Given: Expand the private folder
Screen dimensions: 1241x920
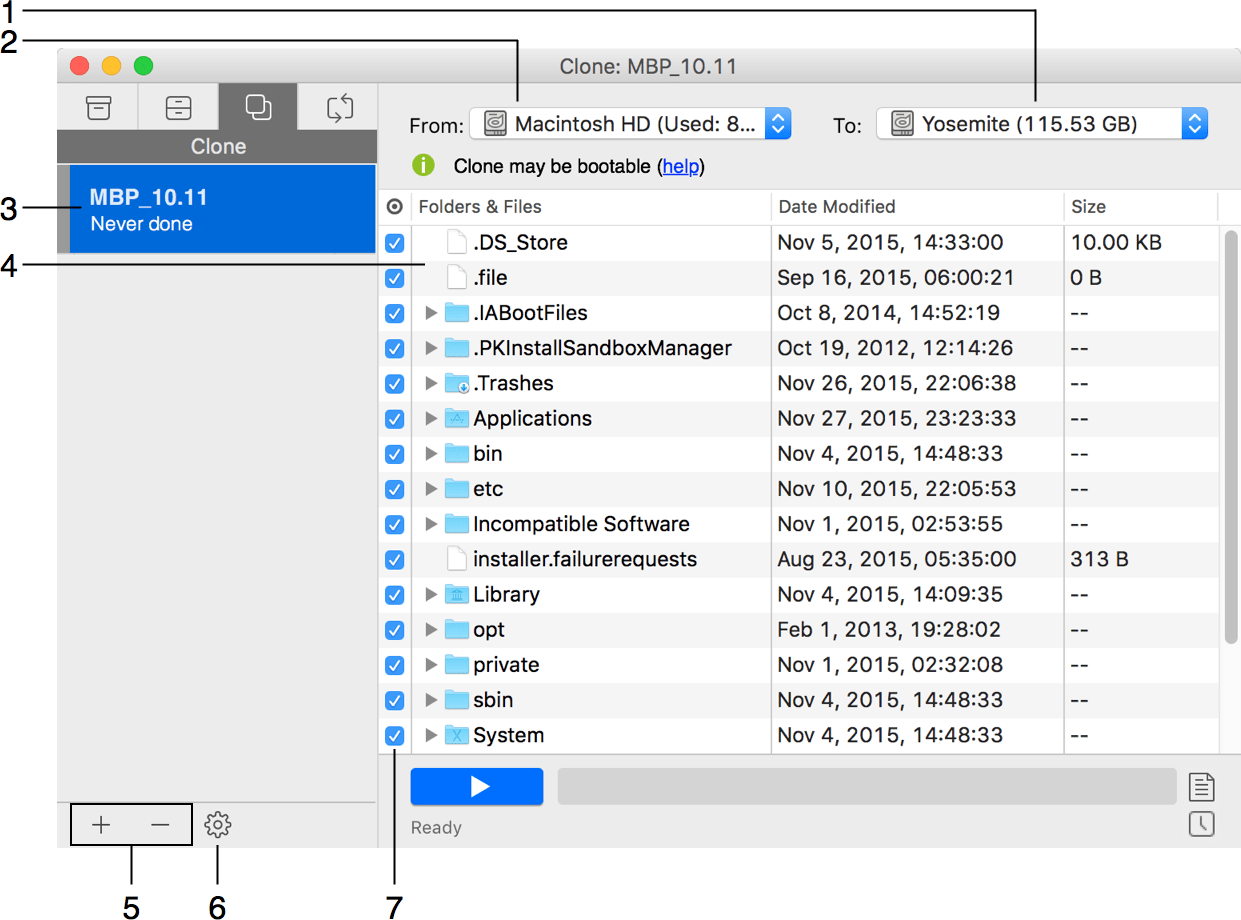Looking at the screenshot, I should click(431, 665).
